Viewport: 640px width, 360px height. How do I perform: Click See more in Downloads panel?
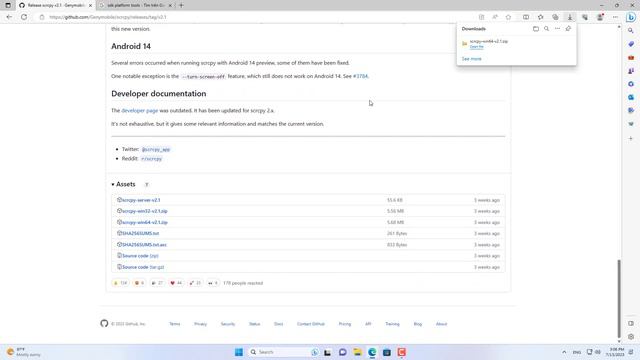[471, 59]
